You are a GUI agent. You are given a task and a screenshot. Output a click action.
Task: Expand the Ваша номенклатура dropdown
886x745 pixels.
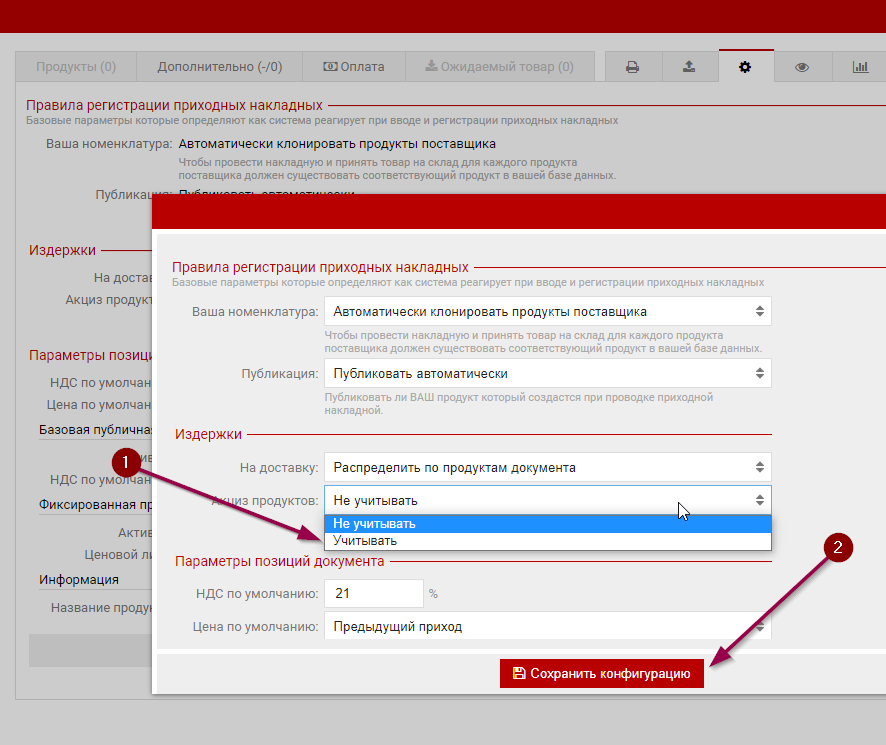pos(547,311)
